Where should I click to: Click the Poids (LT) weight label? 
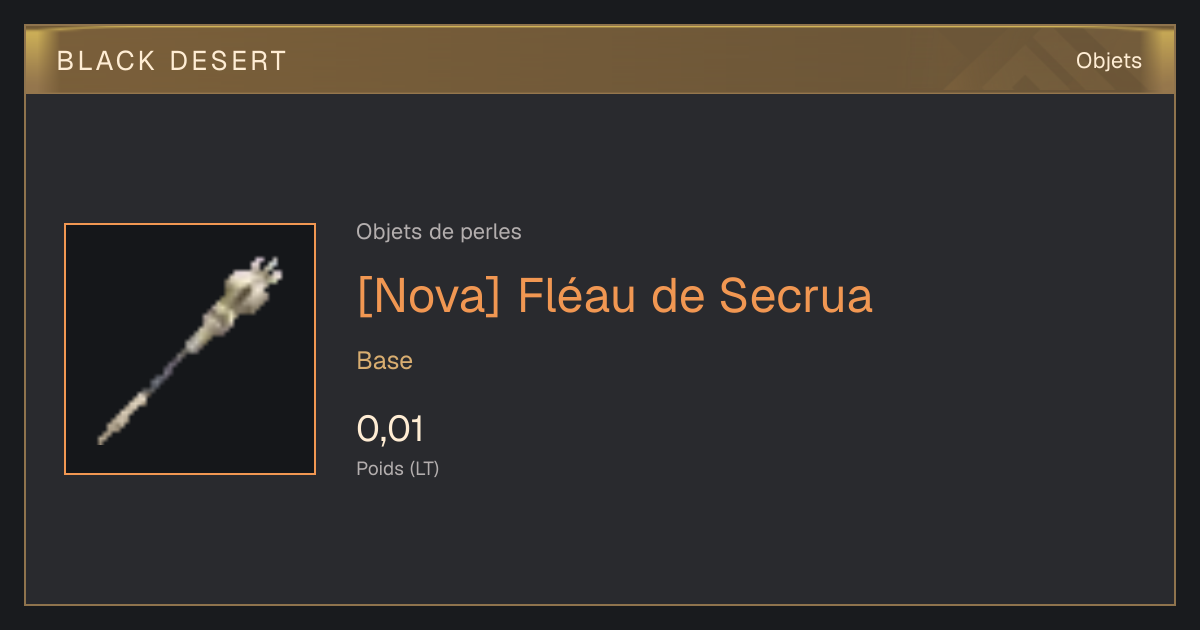coord(398,468)
